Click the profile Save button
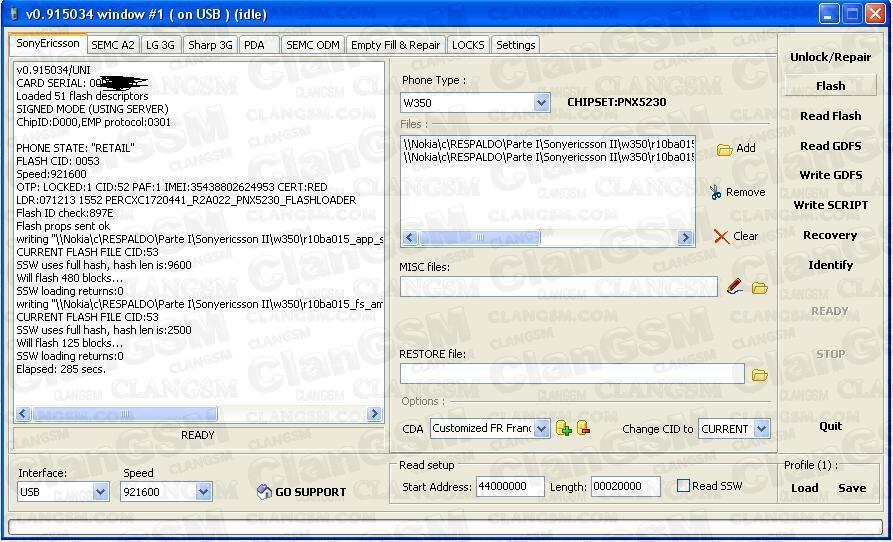 tap(851, 488)
